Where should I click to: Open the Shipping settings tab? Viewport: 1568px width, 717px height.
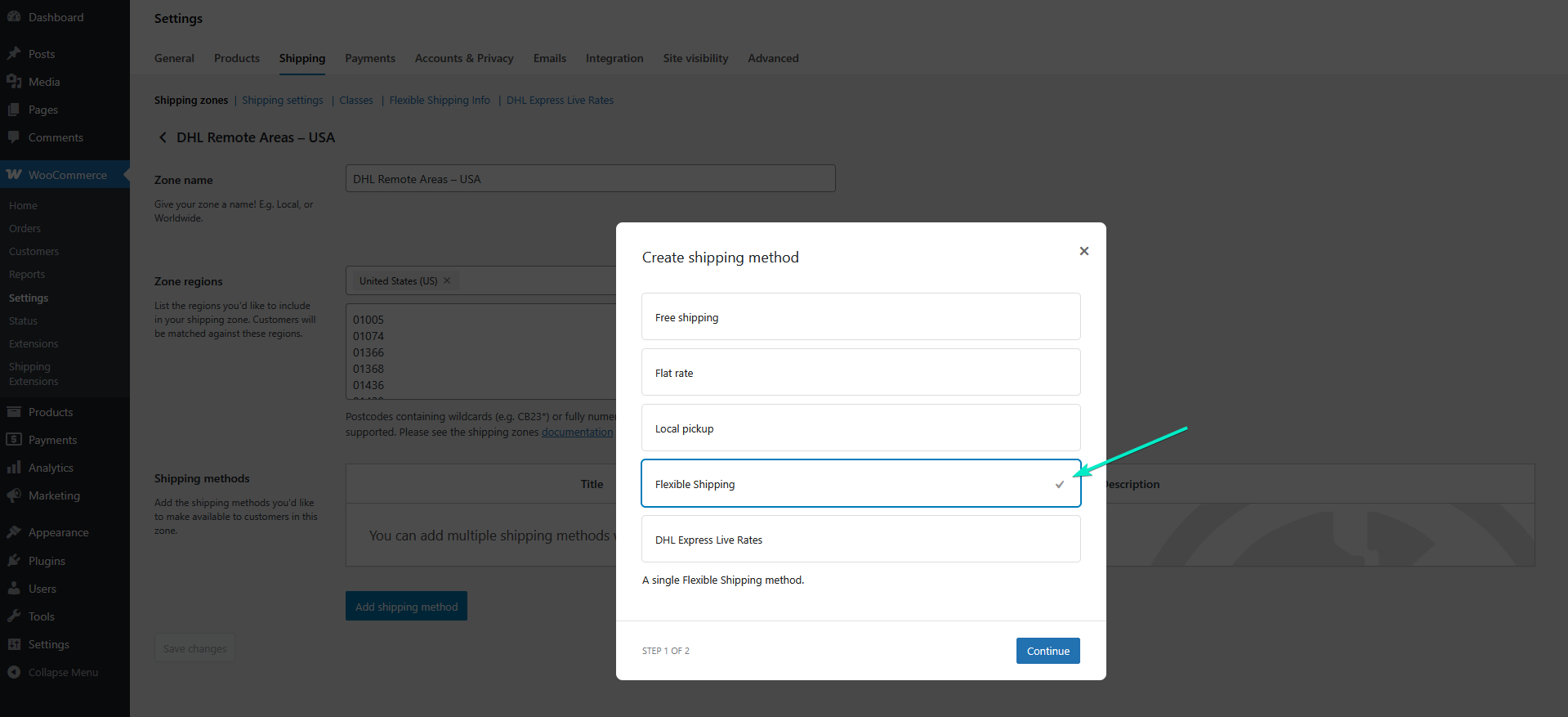[x=302, y=58]
